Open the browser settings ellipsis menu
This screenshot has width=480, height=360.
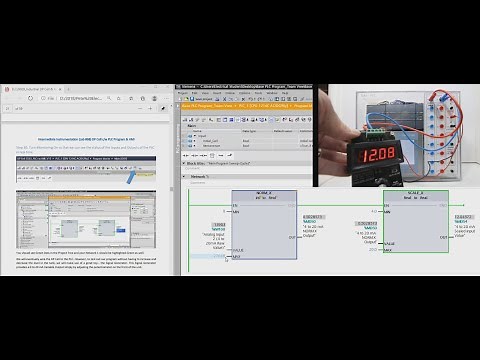[x=166, y=98]
